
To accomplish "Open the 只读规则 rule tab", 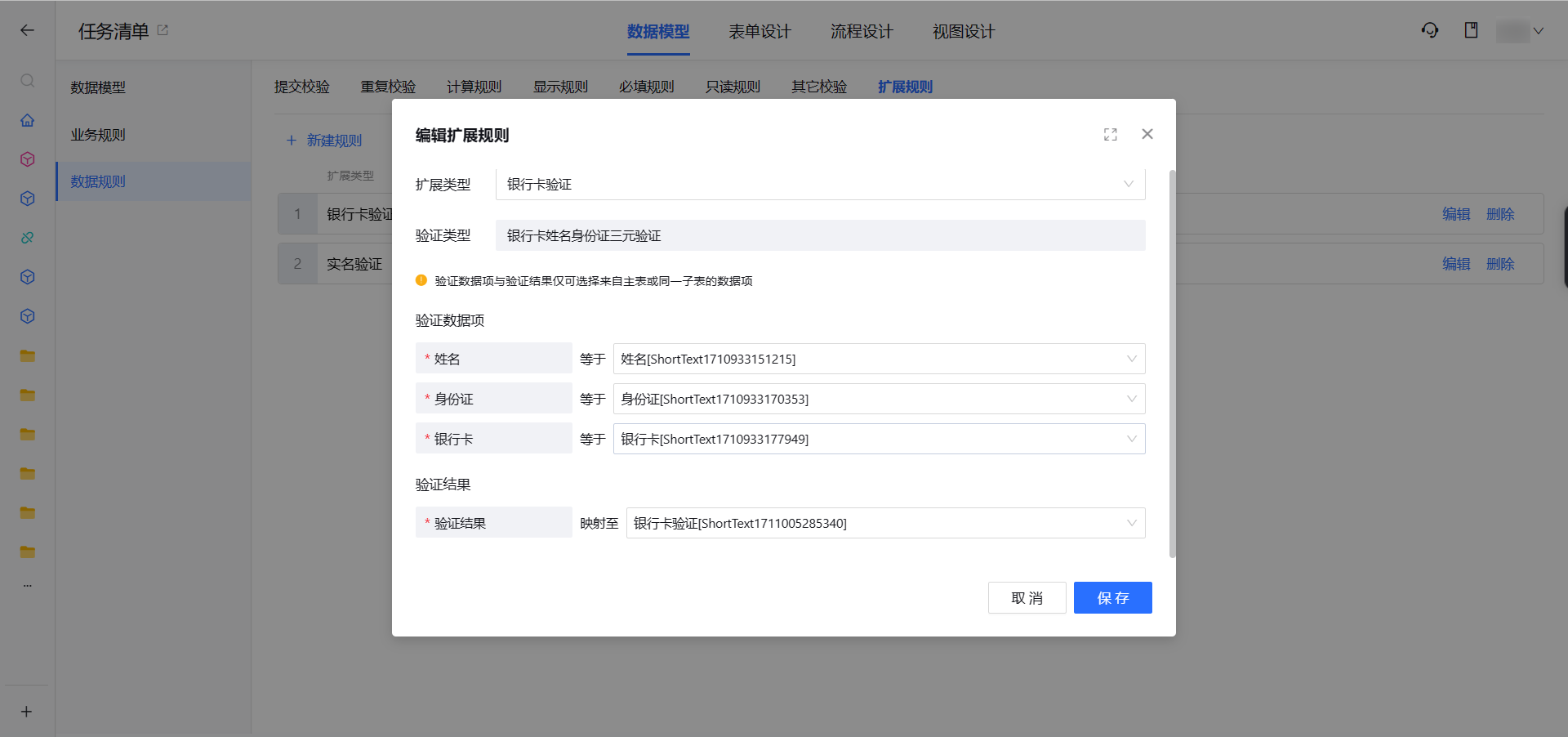I will point(733,87).
